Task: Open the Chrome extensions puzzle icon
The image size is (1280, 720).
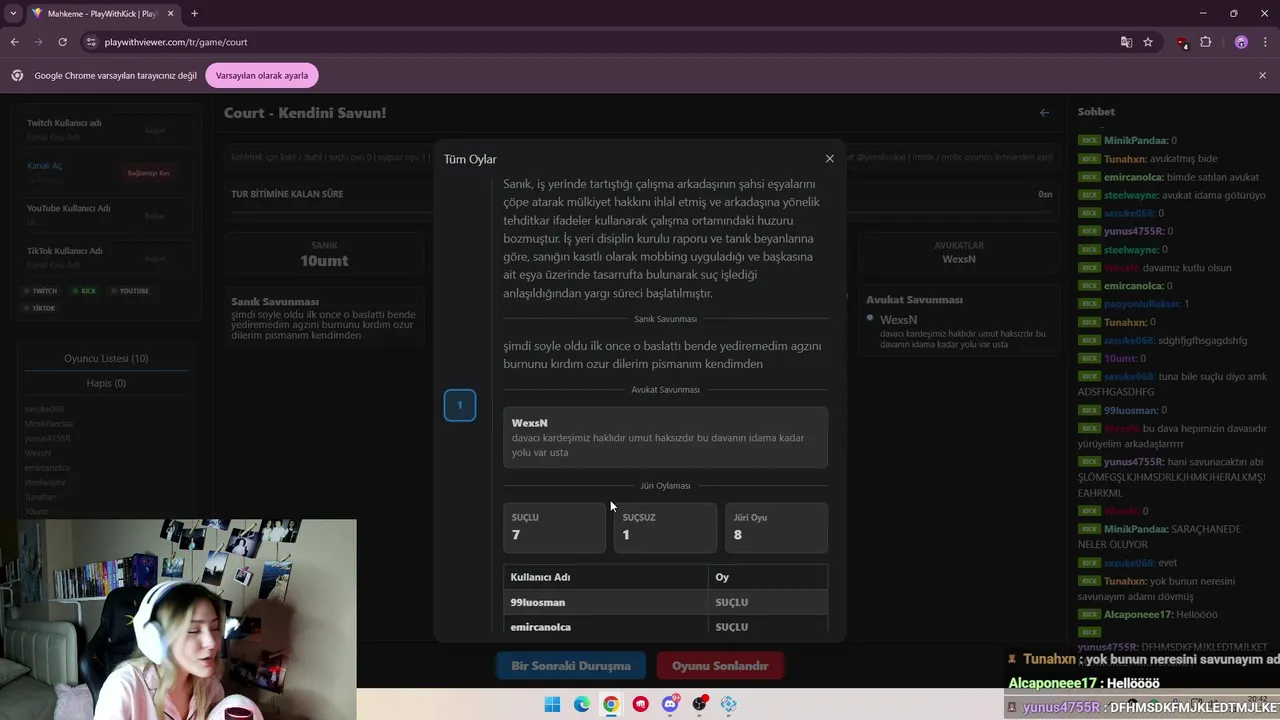Action: (x=1205, y=42)
